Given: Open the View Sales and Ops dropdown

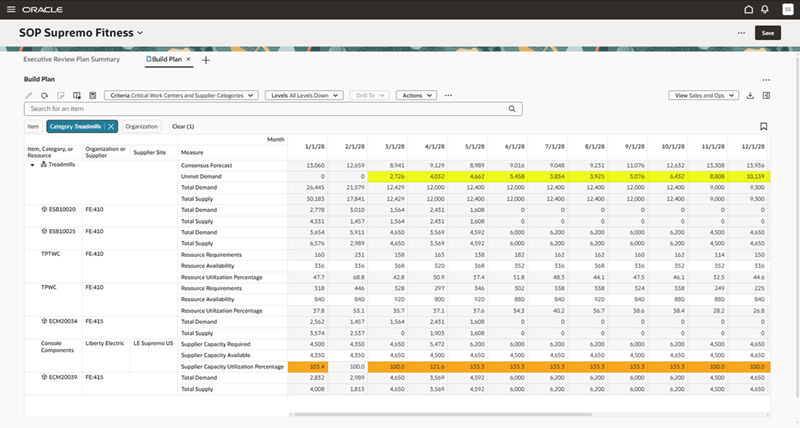Looking at the screenshot, I should tap(704, 95).
